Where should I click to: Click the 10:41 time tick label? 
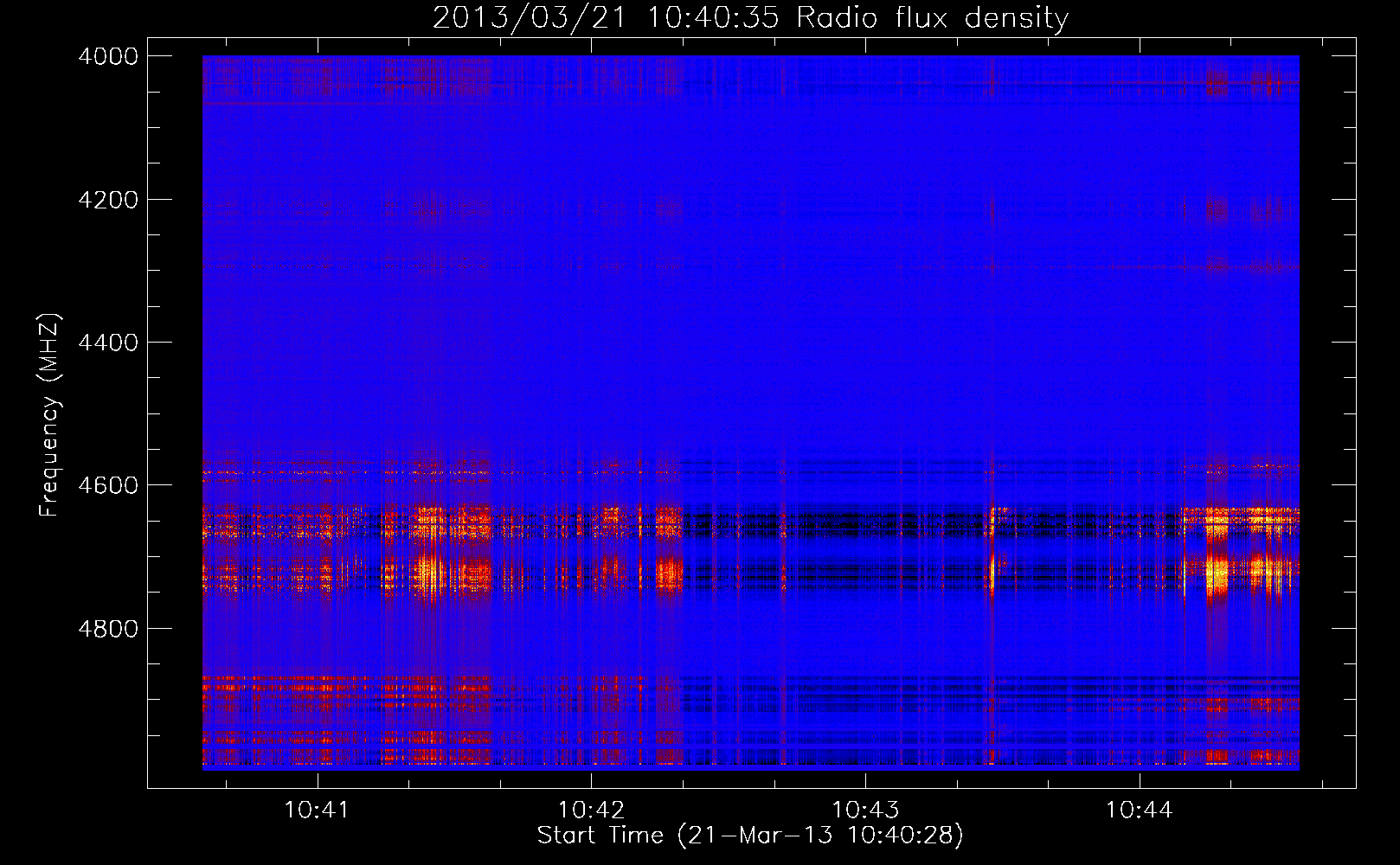click(317, 810)
